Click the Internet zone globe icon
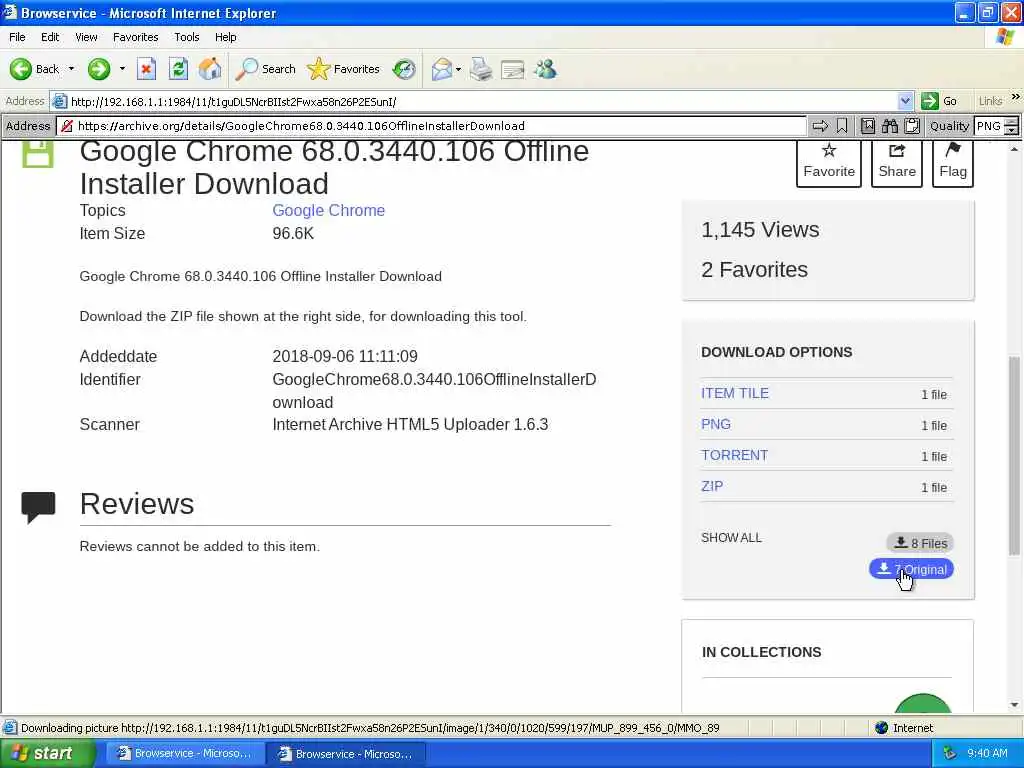1024x768 pixels. 882,728
